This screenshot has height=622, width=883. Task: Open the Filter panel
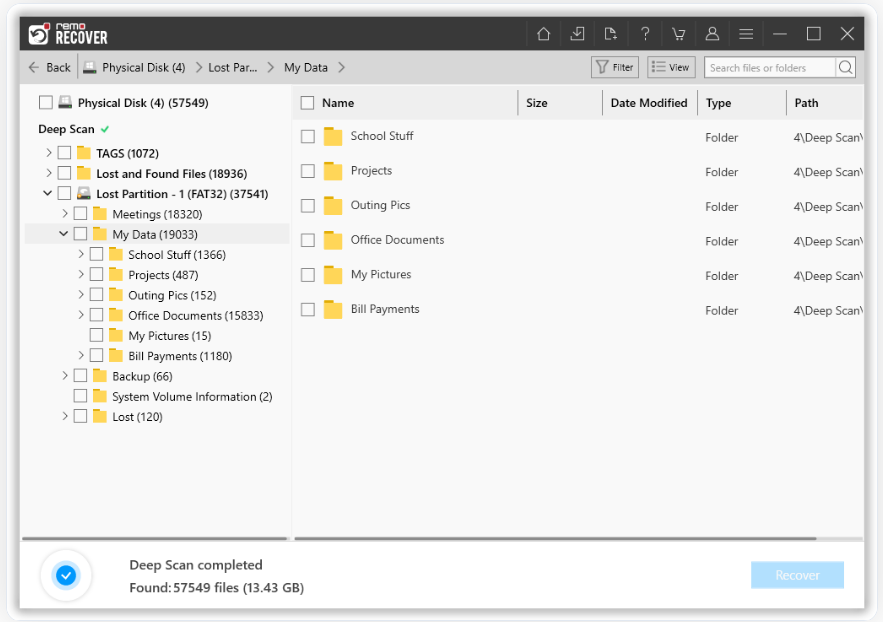(x=614, y=67)
